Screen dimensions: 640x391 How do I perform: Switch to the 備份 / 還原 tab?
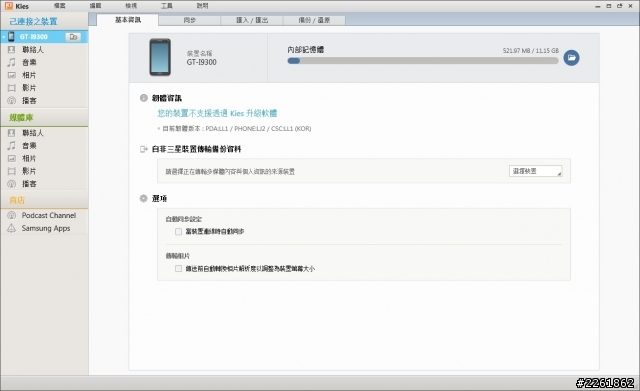[314, 20]
